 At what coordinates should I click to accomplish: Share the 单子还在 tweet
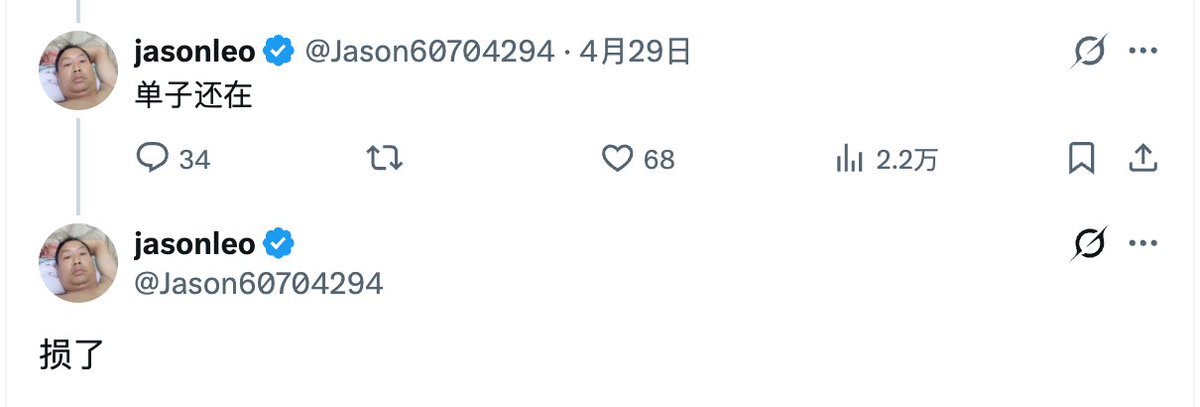[1143, 158]
